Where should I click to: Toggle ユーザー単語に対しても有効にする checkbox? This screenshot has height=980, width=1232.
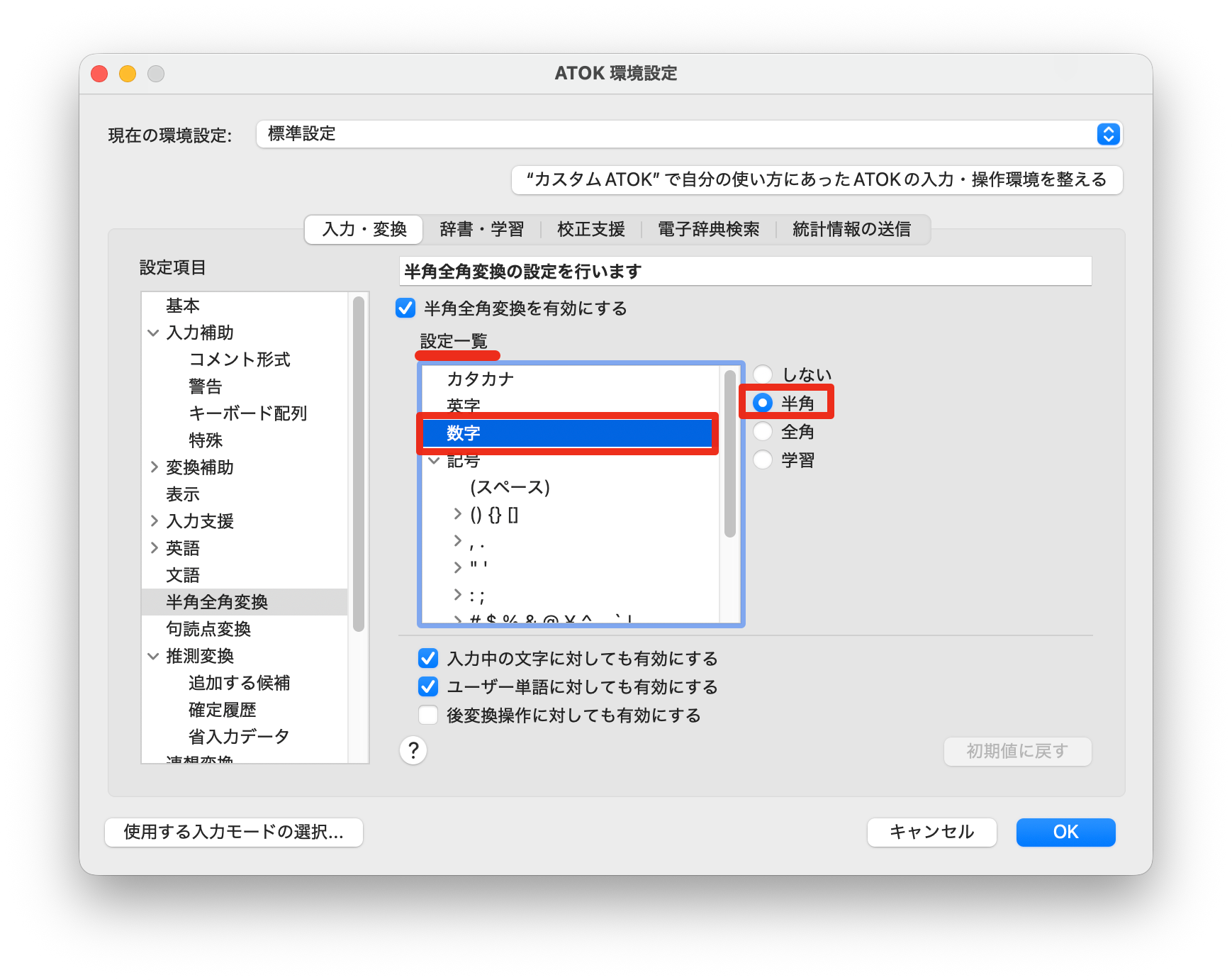428,686
